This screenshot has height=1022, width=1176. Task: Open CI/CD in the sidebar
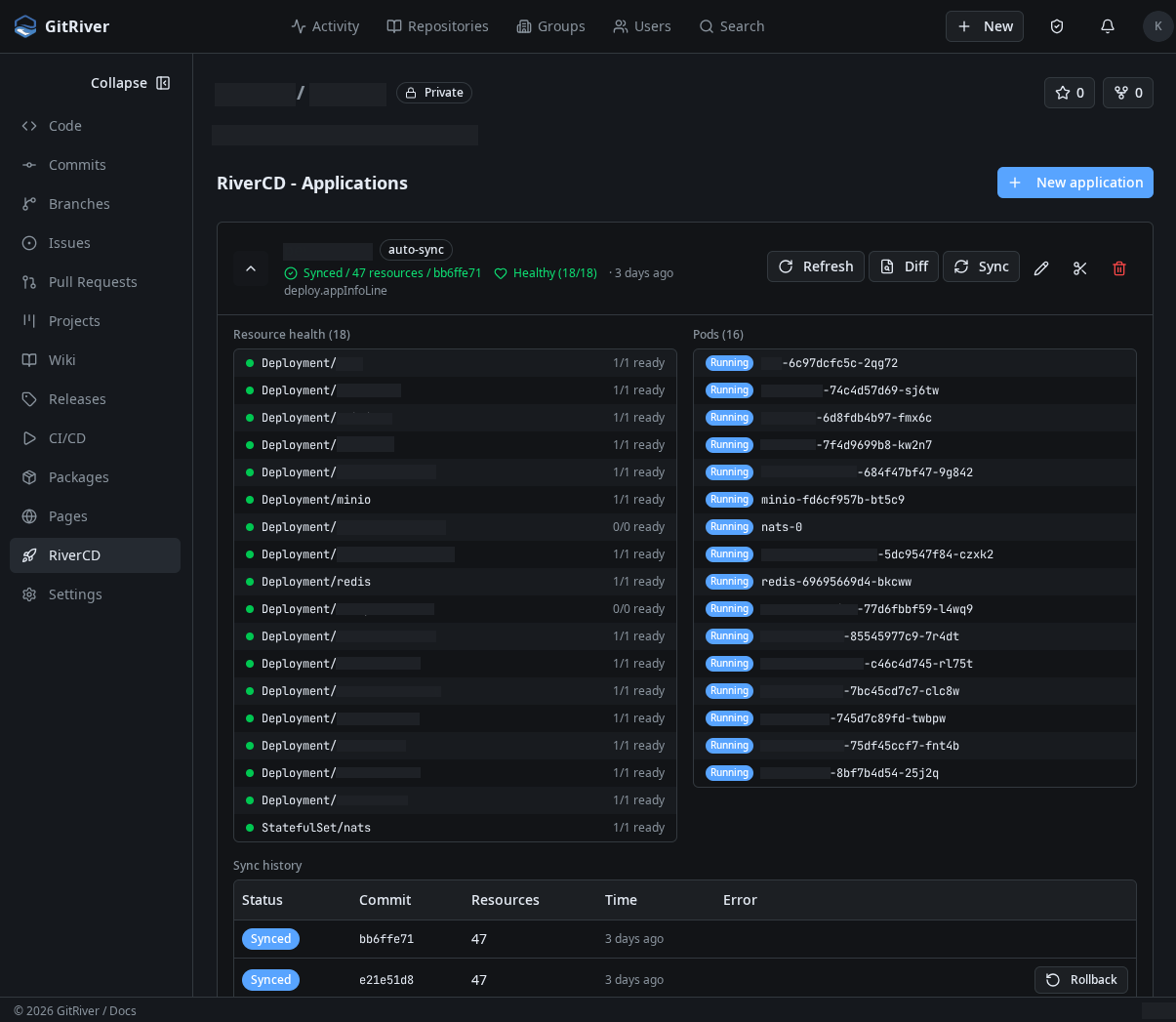95,438
